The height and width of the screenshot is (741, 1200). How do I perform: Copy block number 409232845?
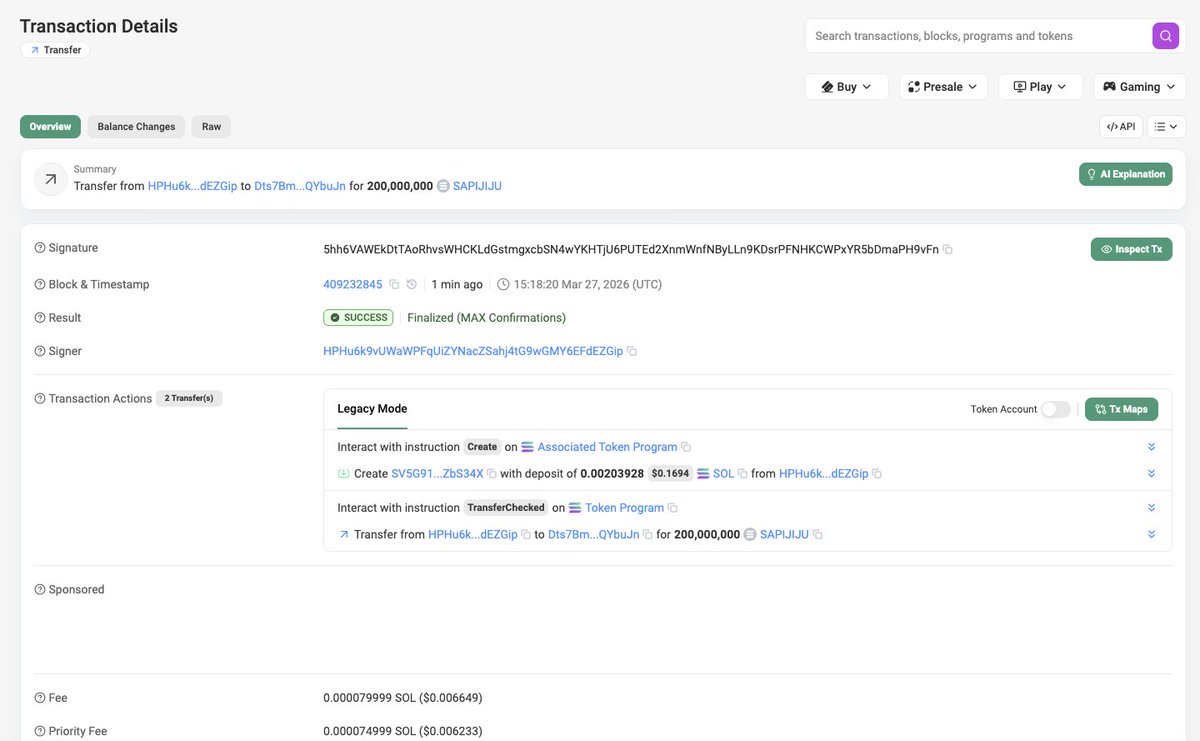tap(394, 284)
